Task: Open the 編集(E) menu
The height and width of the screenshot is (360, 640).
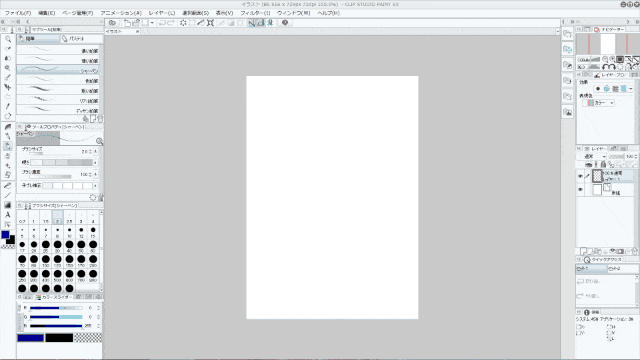Action: point(47,13)
